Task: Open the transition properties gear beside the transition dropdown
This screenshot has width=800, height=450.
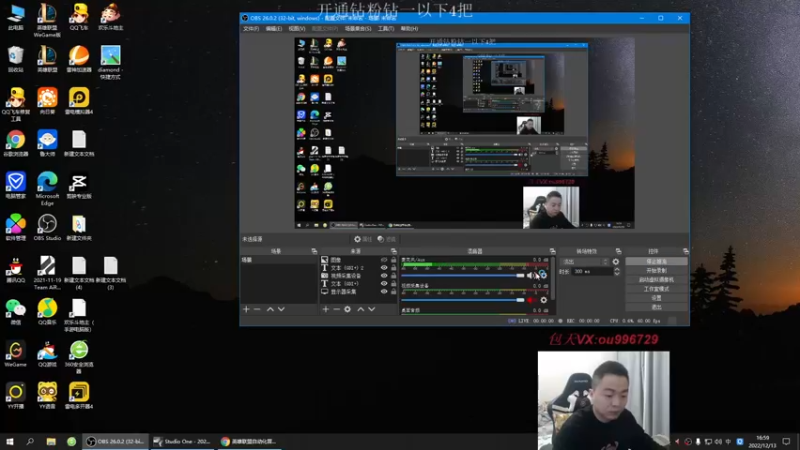Action: pos(616,262)
